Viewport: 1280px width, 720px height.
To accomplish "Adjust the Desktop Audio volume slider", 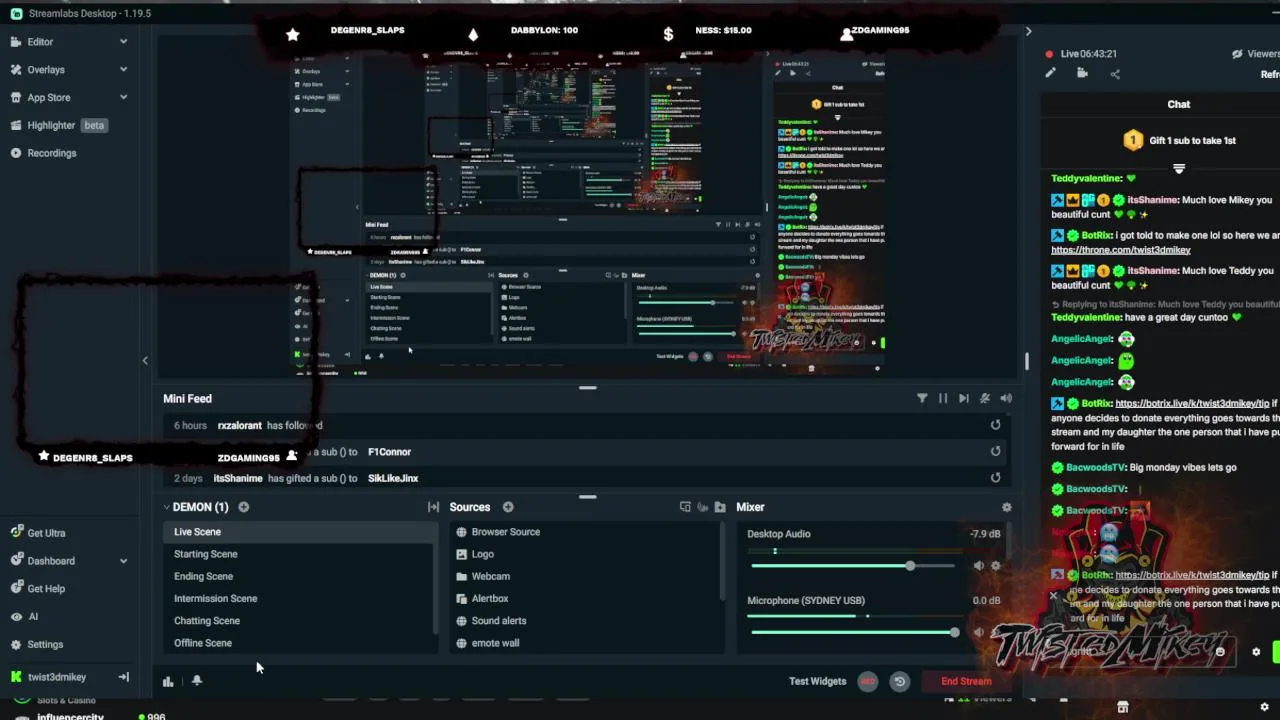I will [853, 566].
